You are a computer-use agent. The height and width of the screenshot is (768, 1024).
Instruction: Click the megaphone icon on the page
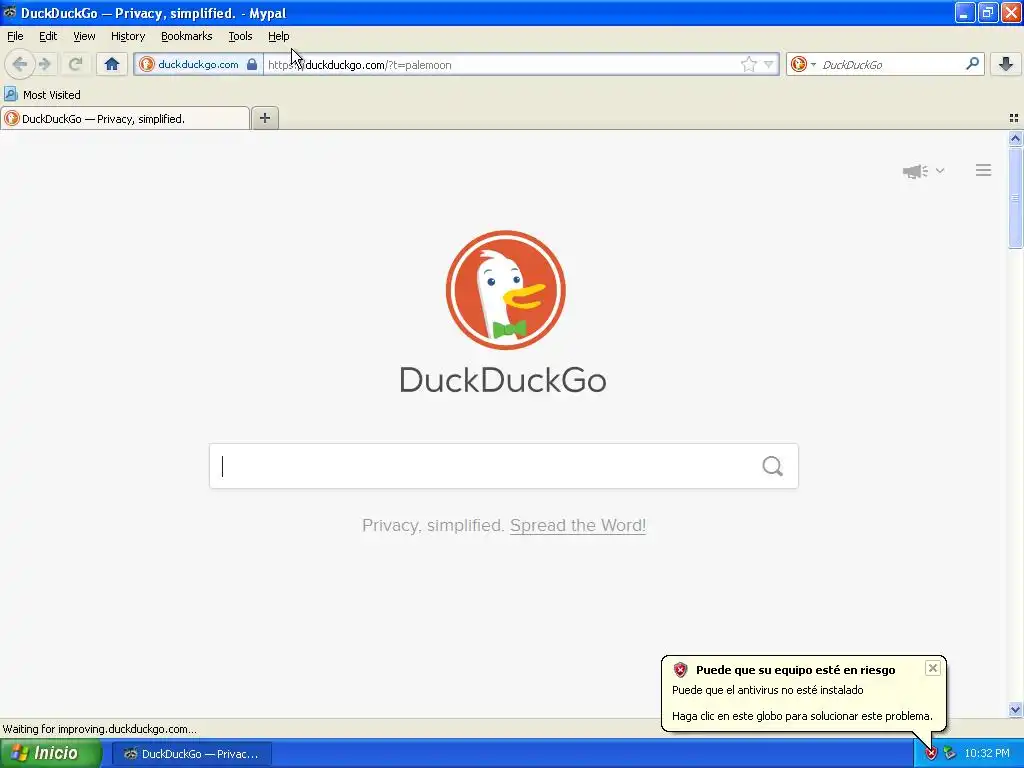click(915, 171)
